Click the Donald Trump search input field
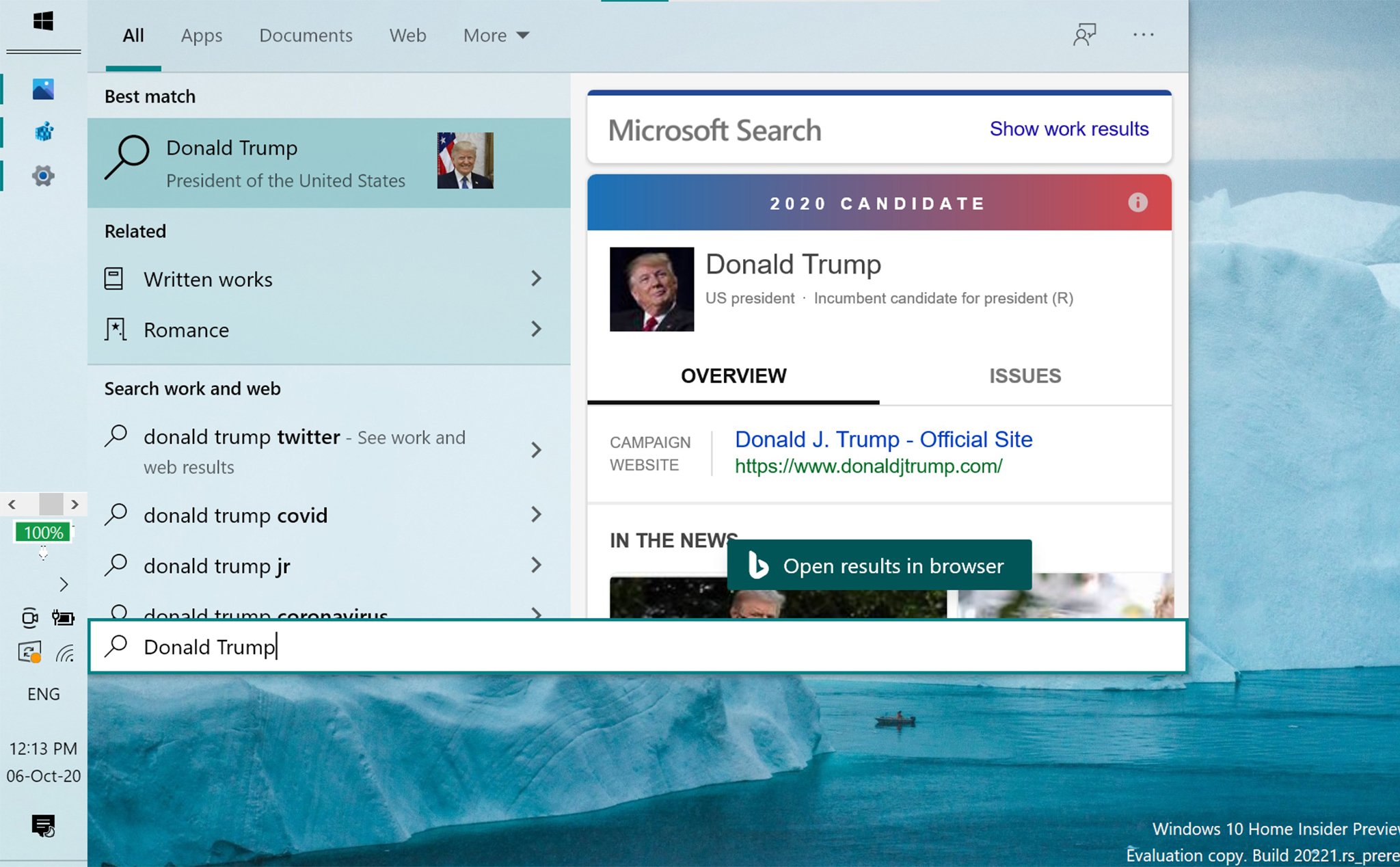This screenshot has width=1400, height=867. click(x=479, y=646)
